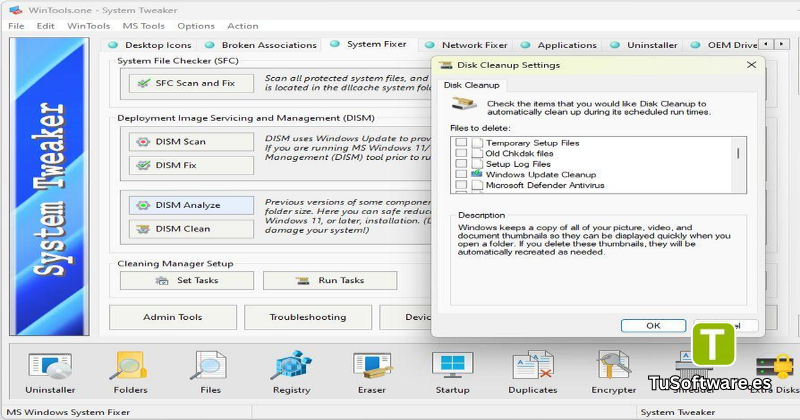Image resolution: width=800 pixels, height=420 pixels.
Task: Switch to the Applications tab
Action: (x=559, y=45)
